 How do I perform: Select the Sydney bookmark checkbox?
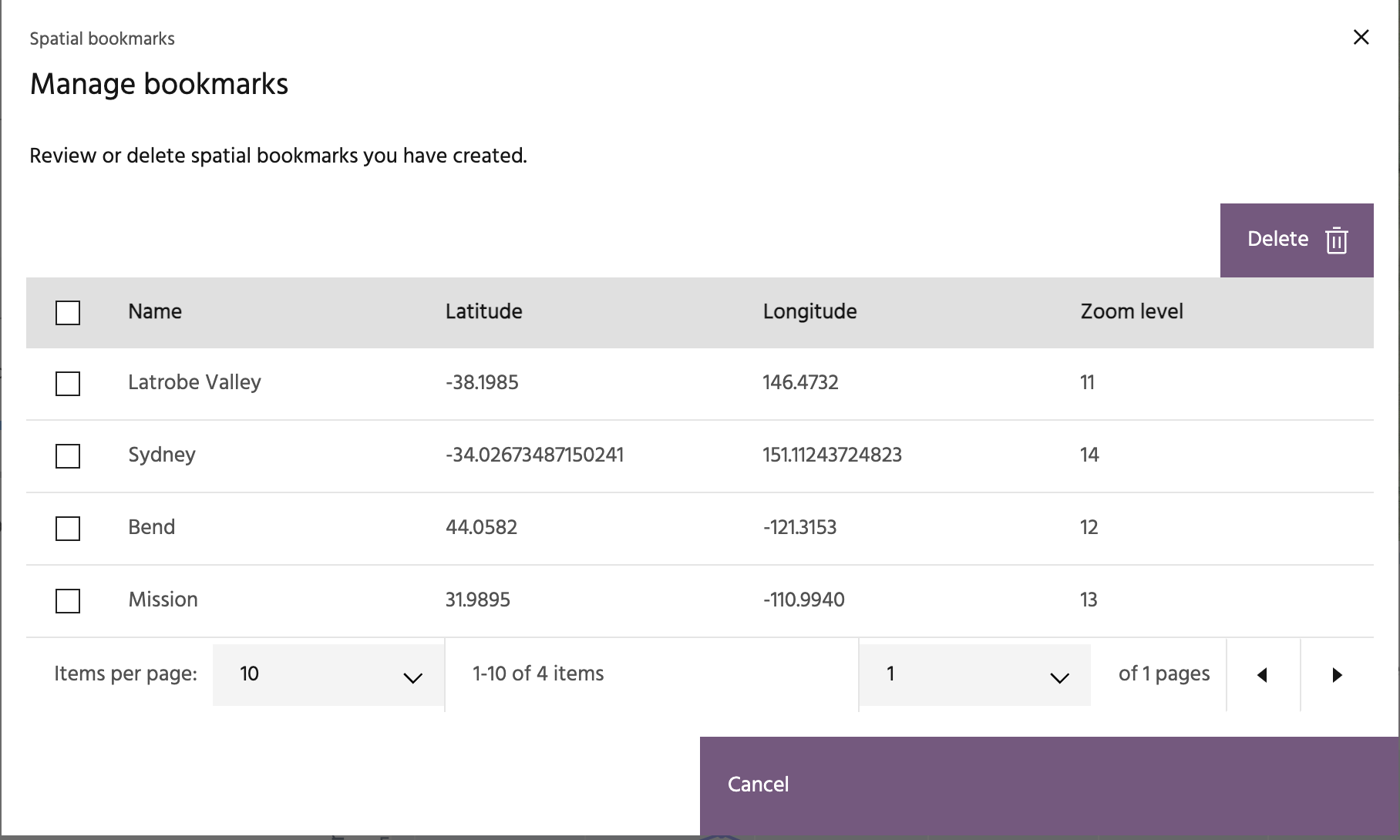68,456
